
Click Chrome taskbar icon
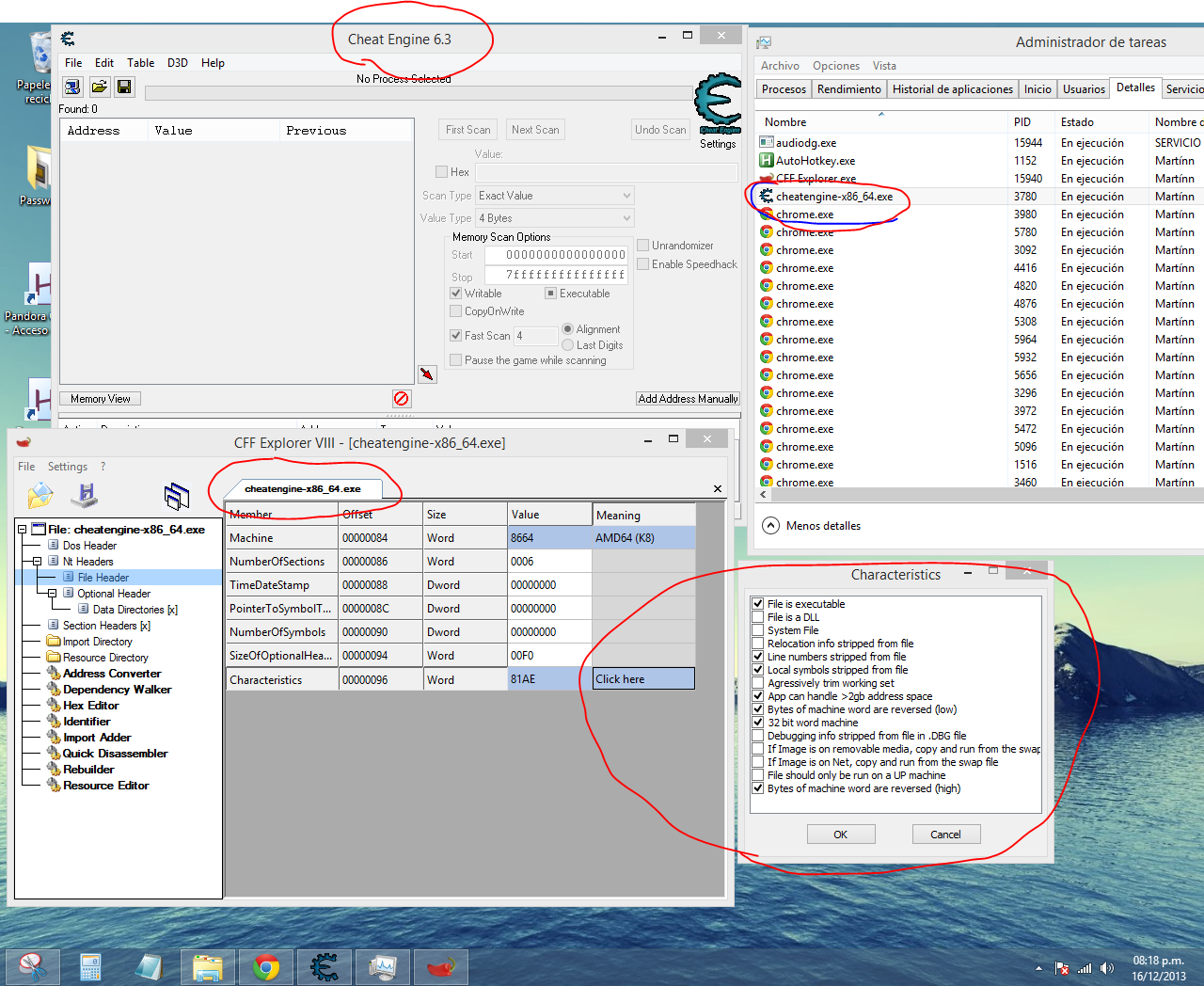tap(266, 967)
